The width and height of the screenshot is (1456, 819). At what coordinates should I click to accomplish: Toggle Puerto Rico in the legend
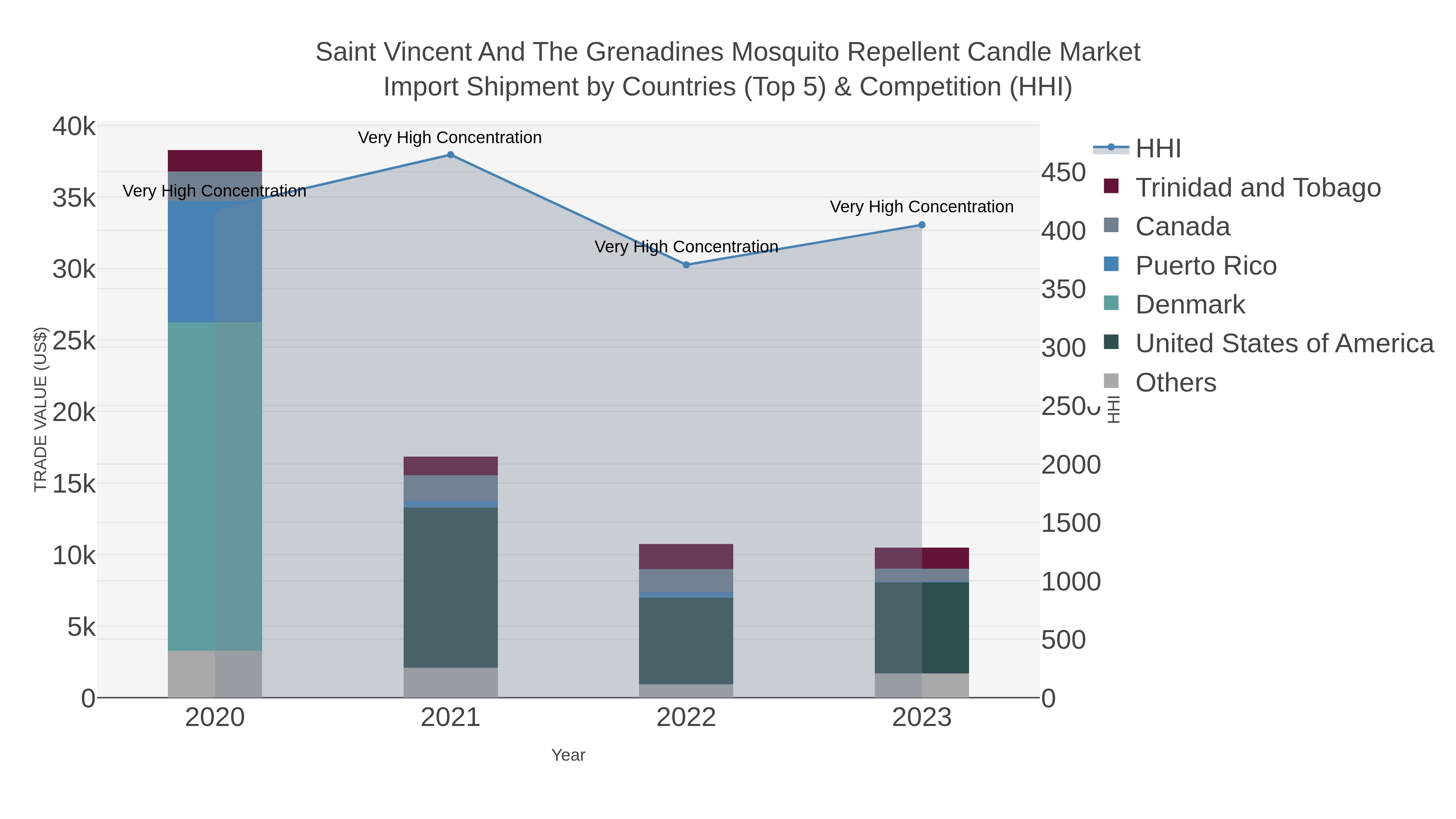coord(1190,266)
